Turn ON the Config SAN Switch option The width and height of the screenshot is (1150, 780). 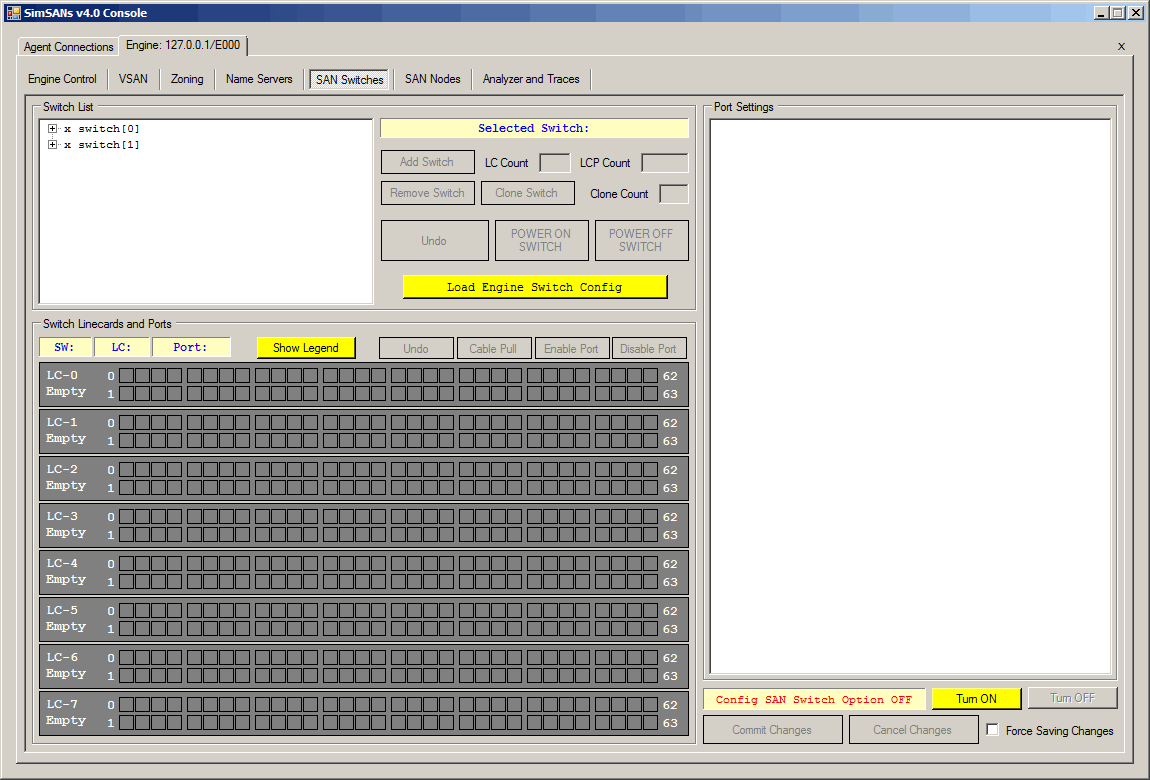(x=976, y=699)
